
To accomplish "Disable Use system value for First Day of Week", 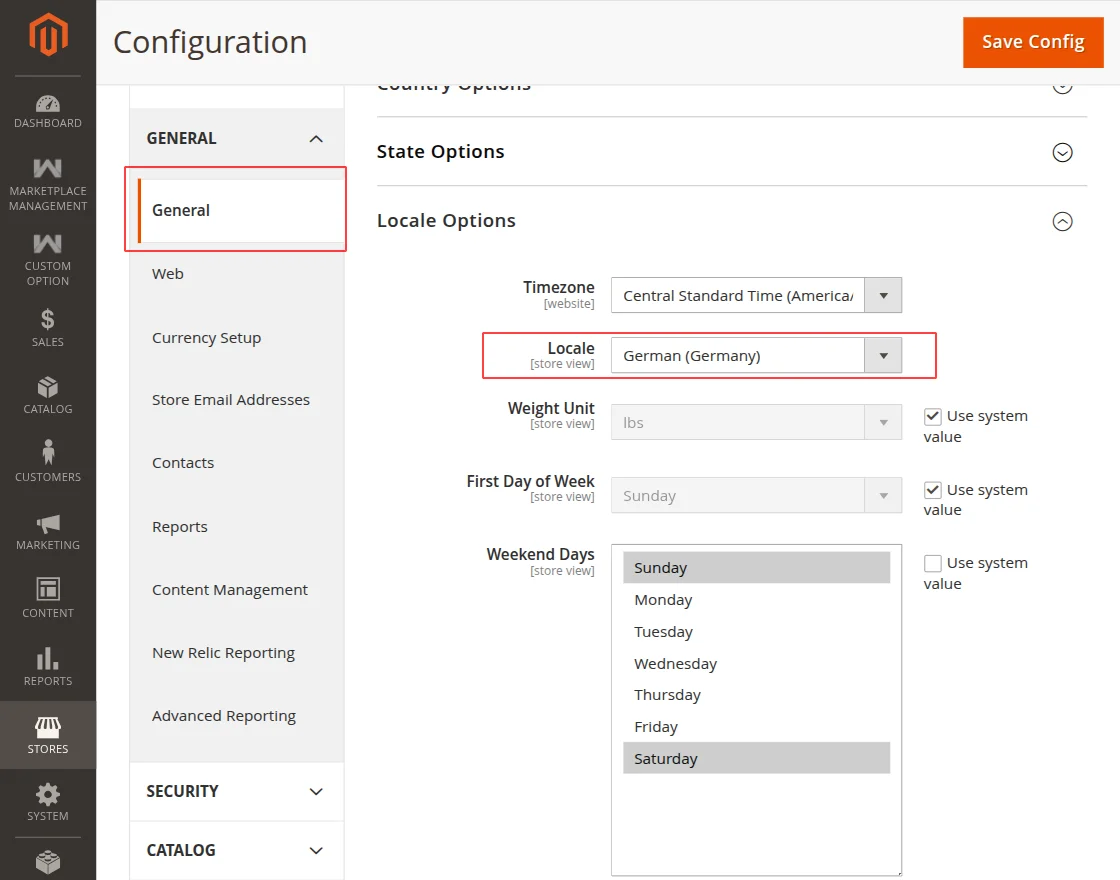I will pyautogui.click(x=935, y=489).
